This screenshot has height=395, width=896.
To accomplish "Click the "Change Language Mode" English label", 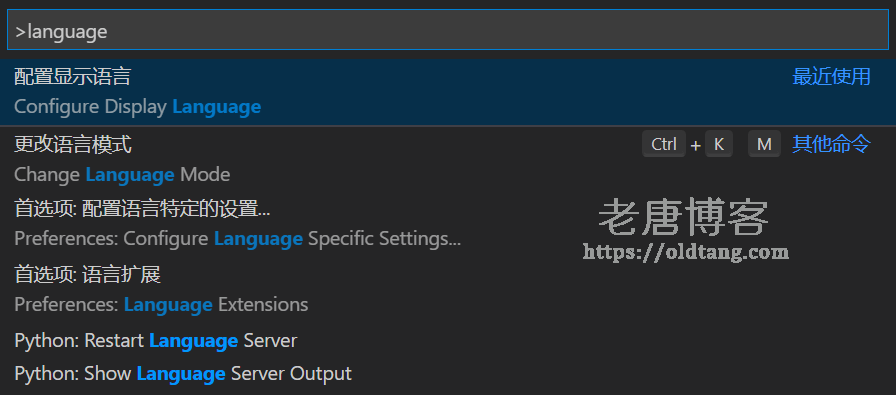I will (x=122, y=174).
